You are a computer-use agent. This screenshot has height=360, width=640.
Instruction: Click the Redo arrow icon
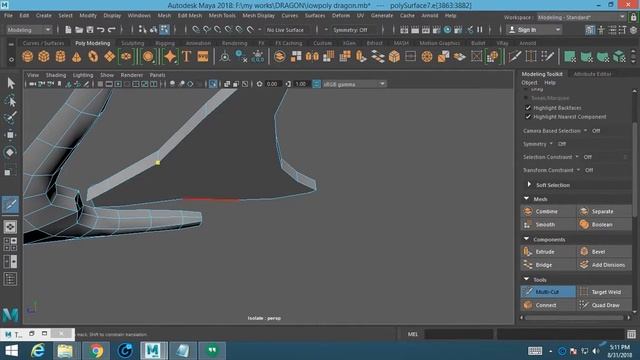tap(111, 30)
